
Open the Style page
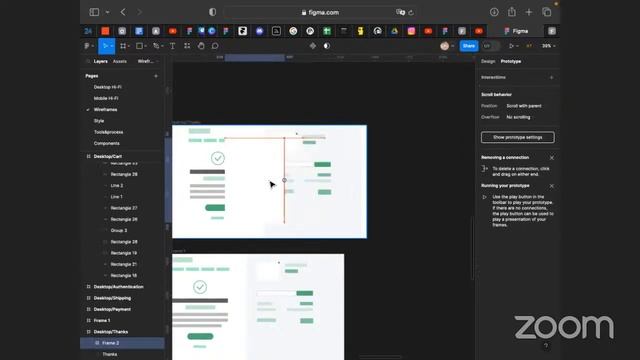click(x=99, y=121)
